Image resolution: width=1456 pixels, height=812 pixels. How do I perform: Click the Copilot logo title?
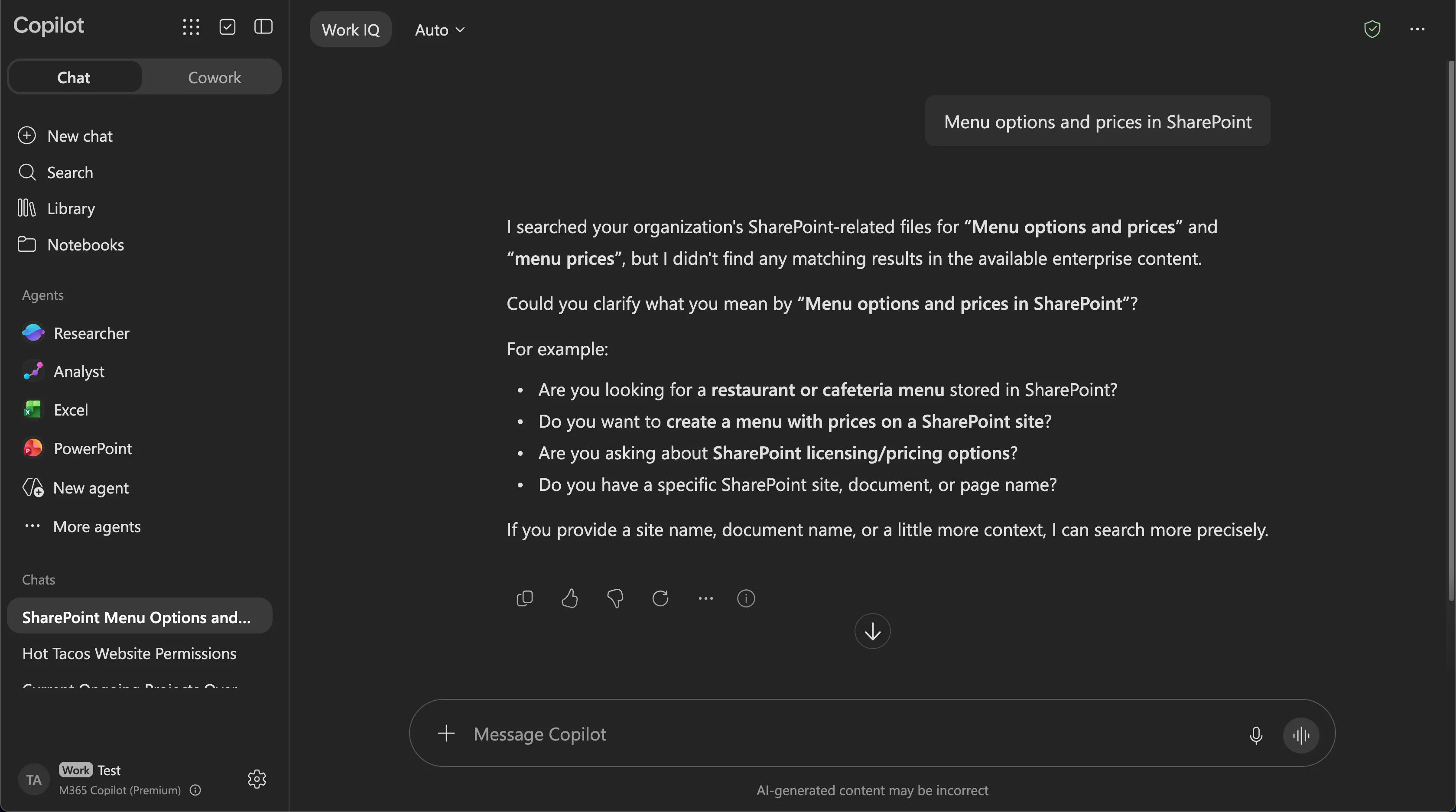coord(49,26)
